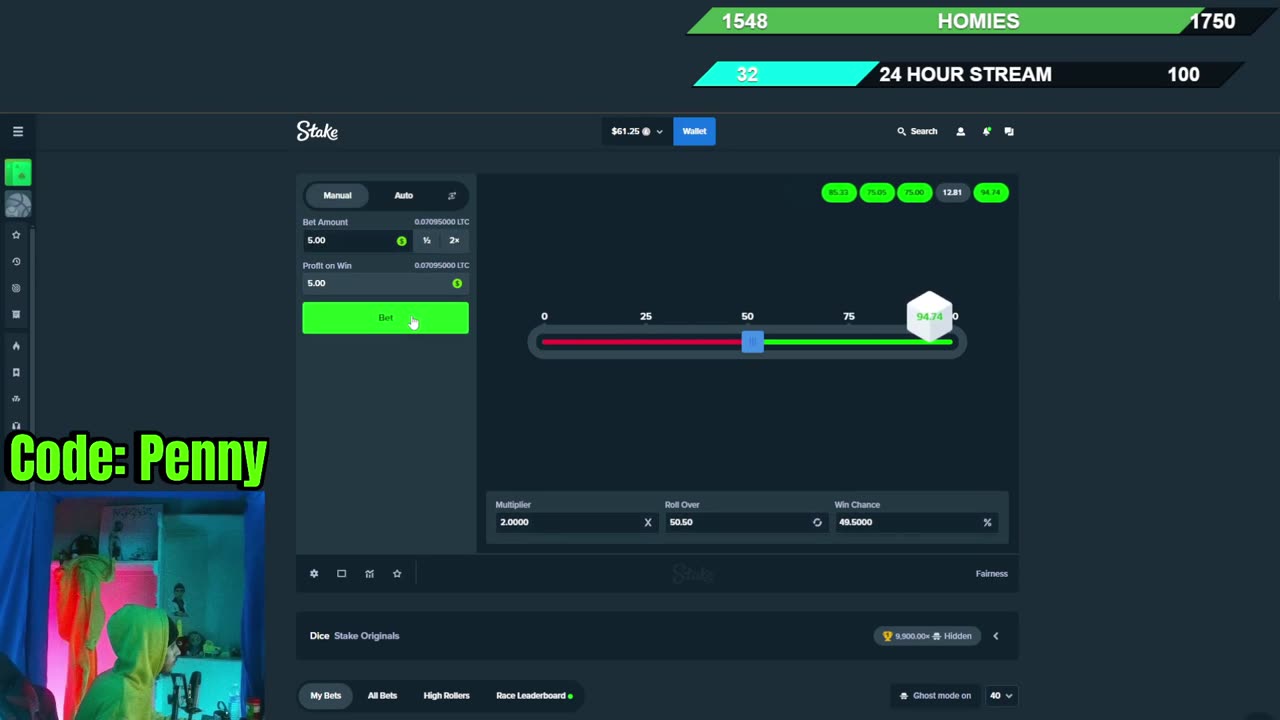Open Recent history clock icon in sidebar
1280x720 pixels.
point(16,261)
